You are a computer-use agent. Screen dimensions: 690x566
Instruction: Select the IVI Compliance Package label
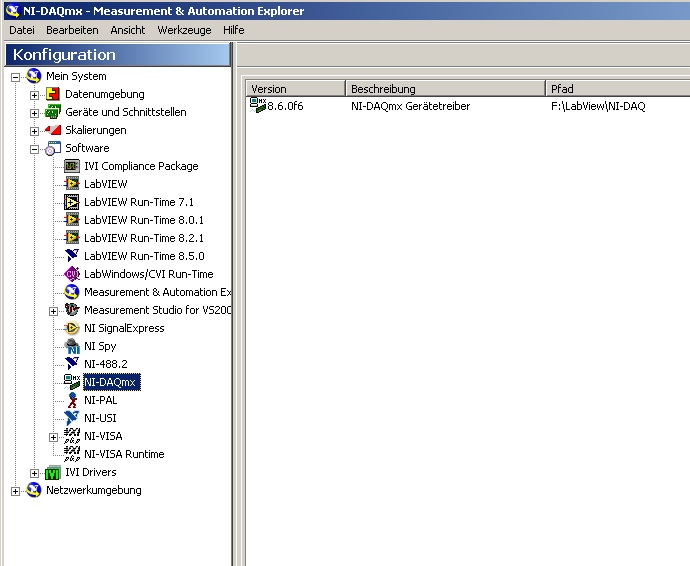[141, 166]
